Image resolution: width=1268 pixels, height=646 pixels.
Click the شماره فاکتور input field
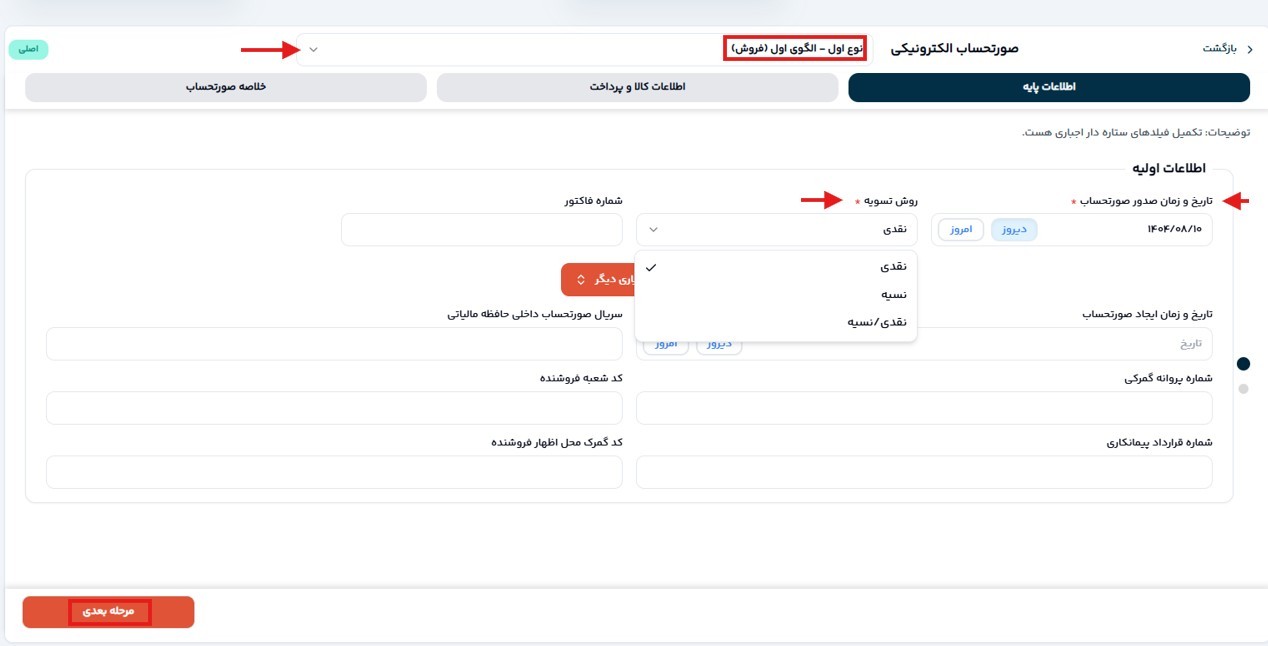(x=481, y=230)
